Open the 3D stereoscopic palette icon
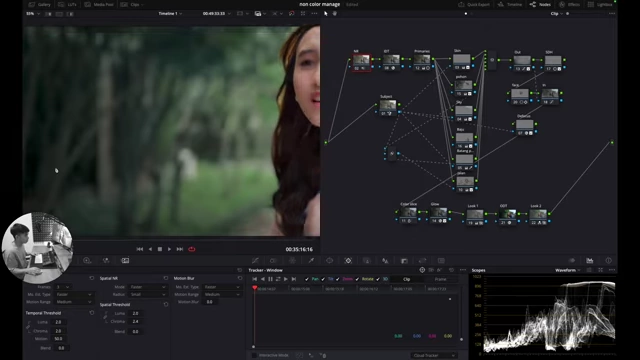The image size is (640, 360). [441, 260]
